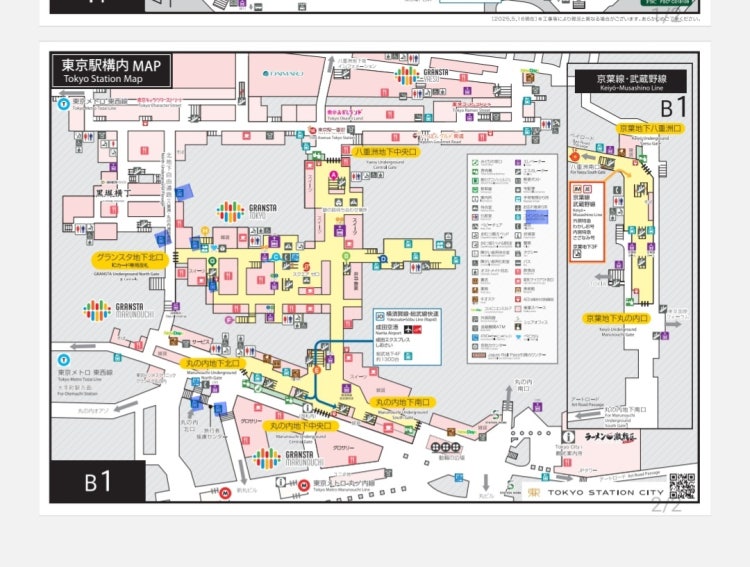Image resolution: width=750 pixels, height=567 pixels.
Task: Click the 京葉線・武蔵野線 header box
Action: click(x=631, y=81)
